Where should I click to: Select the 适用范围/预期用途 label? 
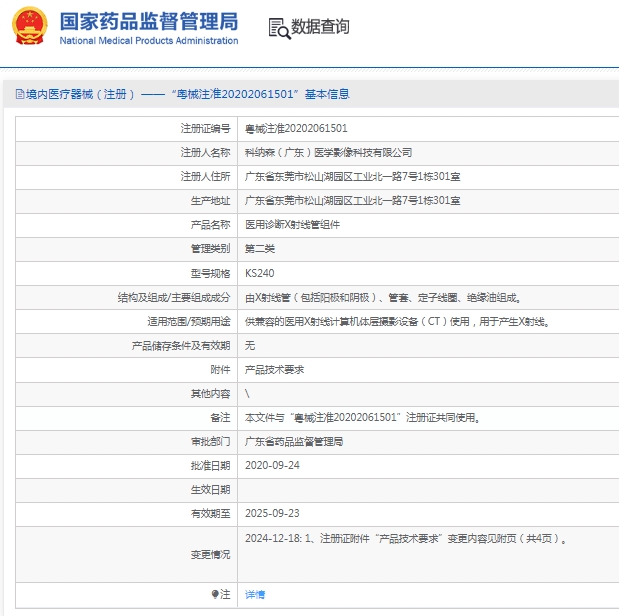click(189, 321)
